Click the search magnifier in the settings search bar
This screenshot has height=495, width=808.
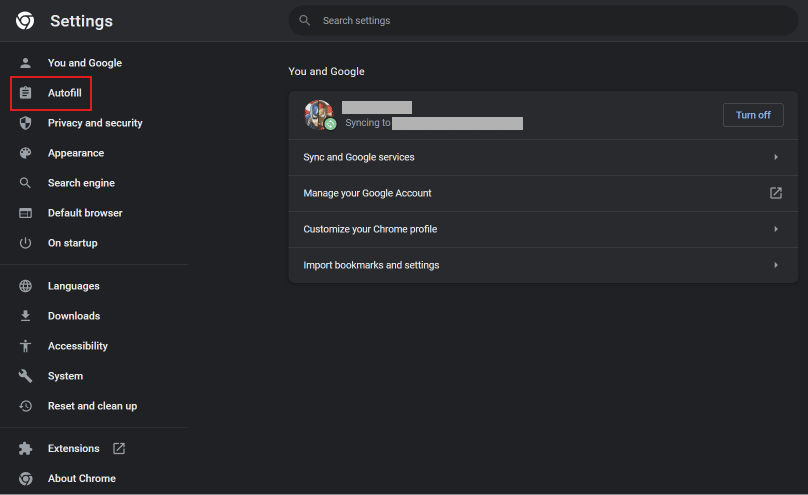(x=305, y=21)
